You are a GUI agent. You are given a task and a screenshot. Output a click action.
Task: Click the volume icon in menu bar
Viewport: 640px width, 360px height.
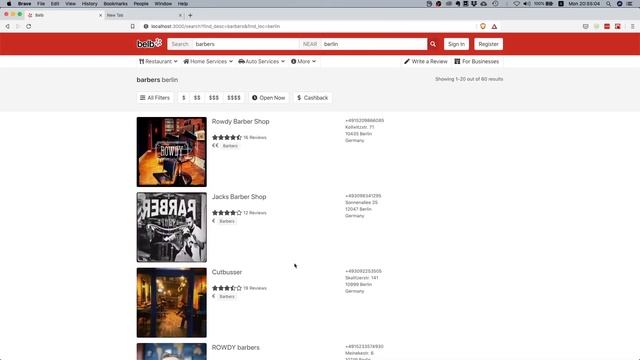[527, 4]
